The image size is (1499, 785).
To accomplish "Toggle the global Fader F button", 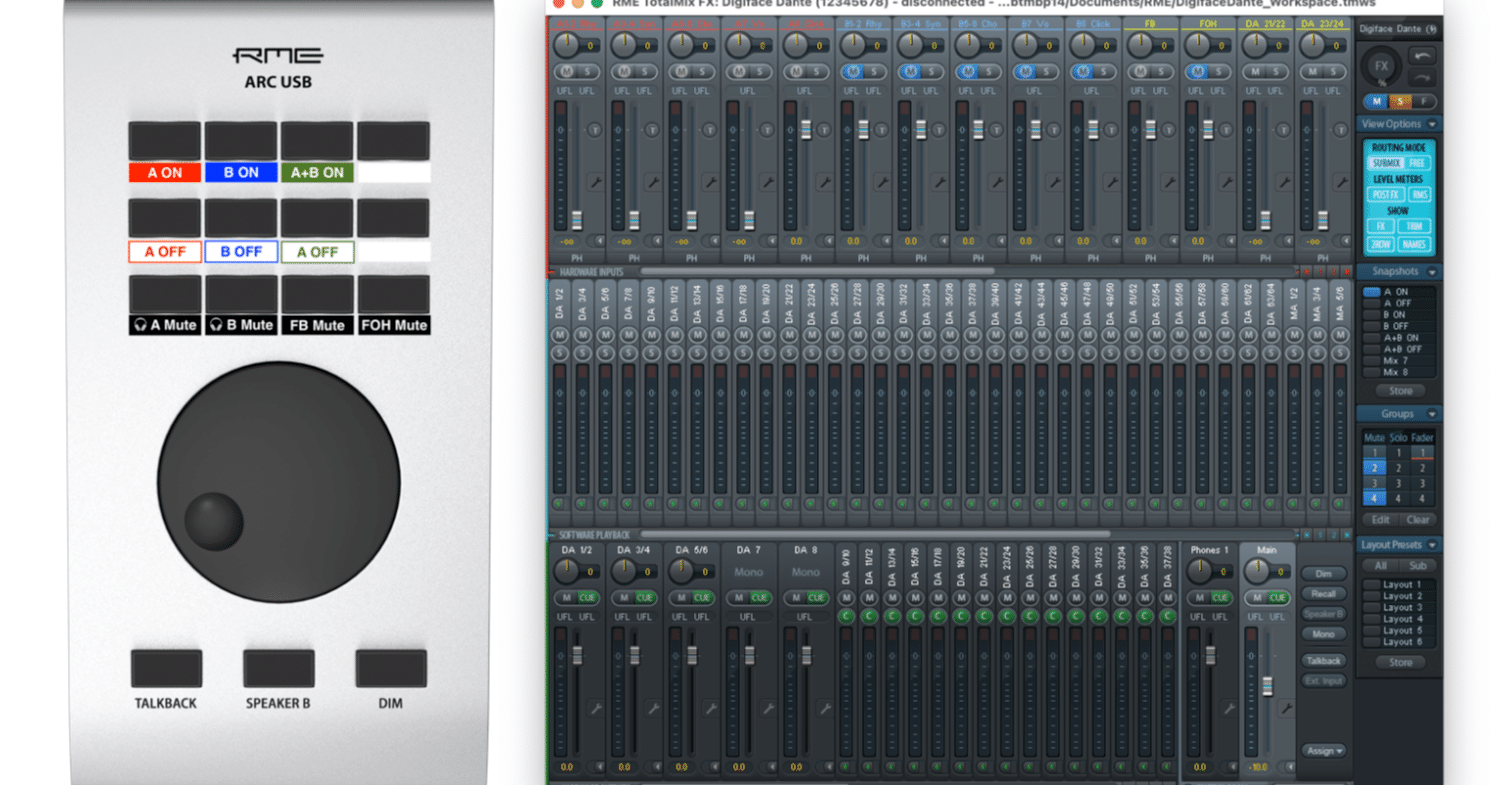I will click(1424, 101).
